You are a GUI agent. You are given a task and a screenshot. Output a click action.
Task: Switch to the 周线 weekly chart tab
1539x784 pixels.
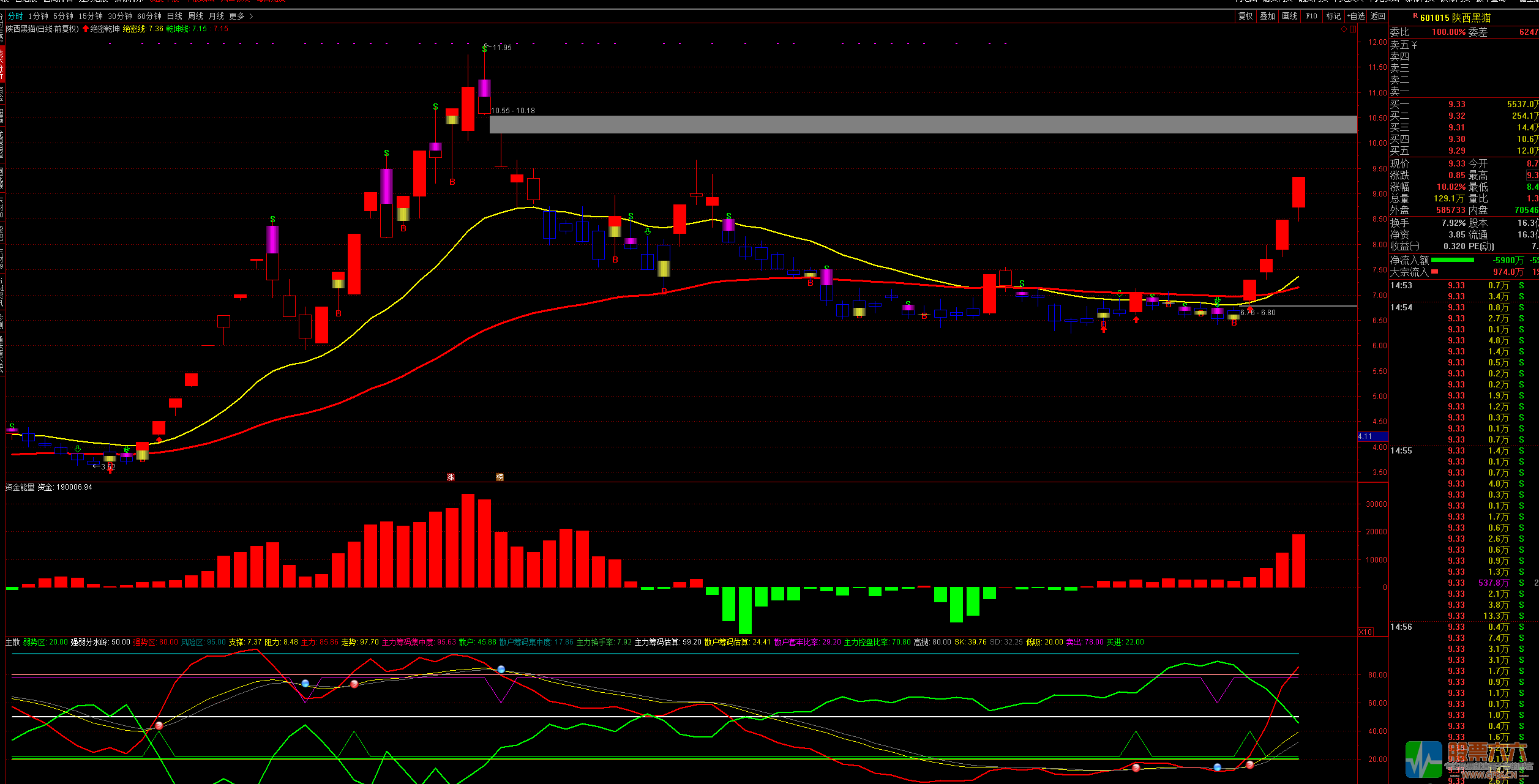(195, 17)
